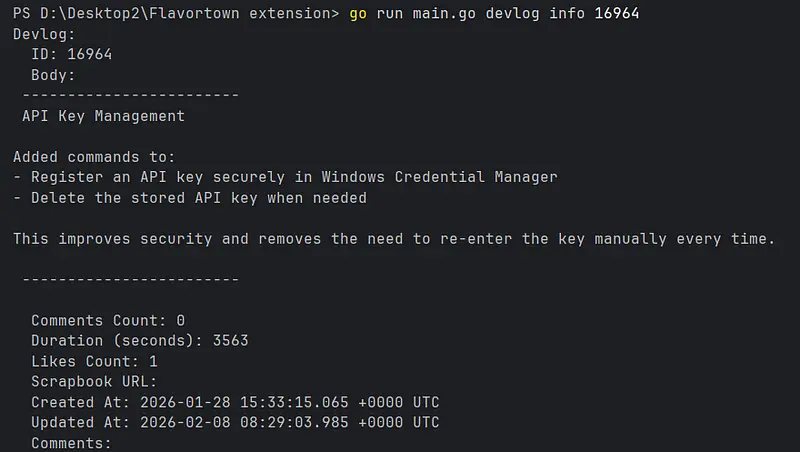Click the "This improves security" sentence
This screenshot has width=800, height=452.
coord(394,239)
